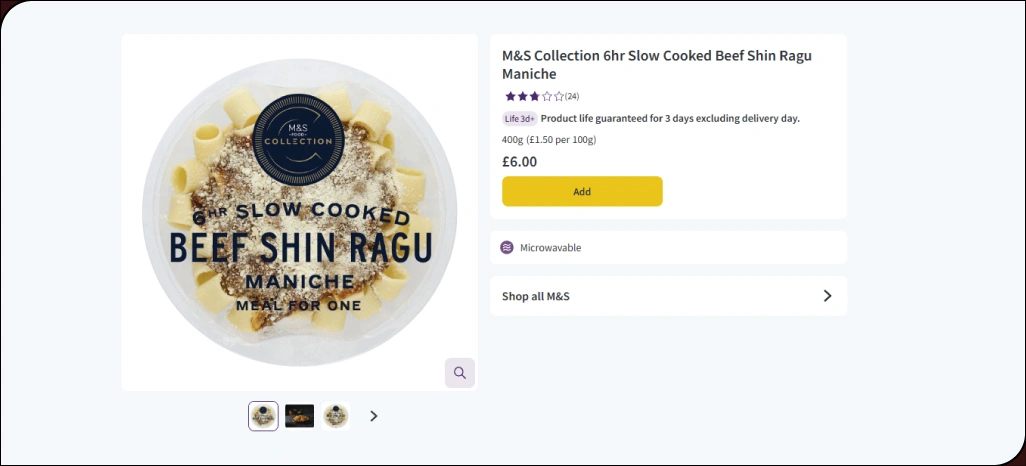
Task: Click the M&S Collection round logo on image
Action: [x=297, y=134]
